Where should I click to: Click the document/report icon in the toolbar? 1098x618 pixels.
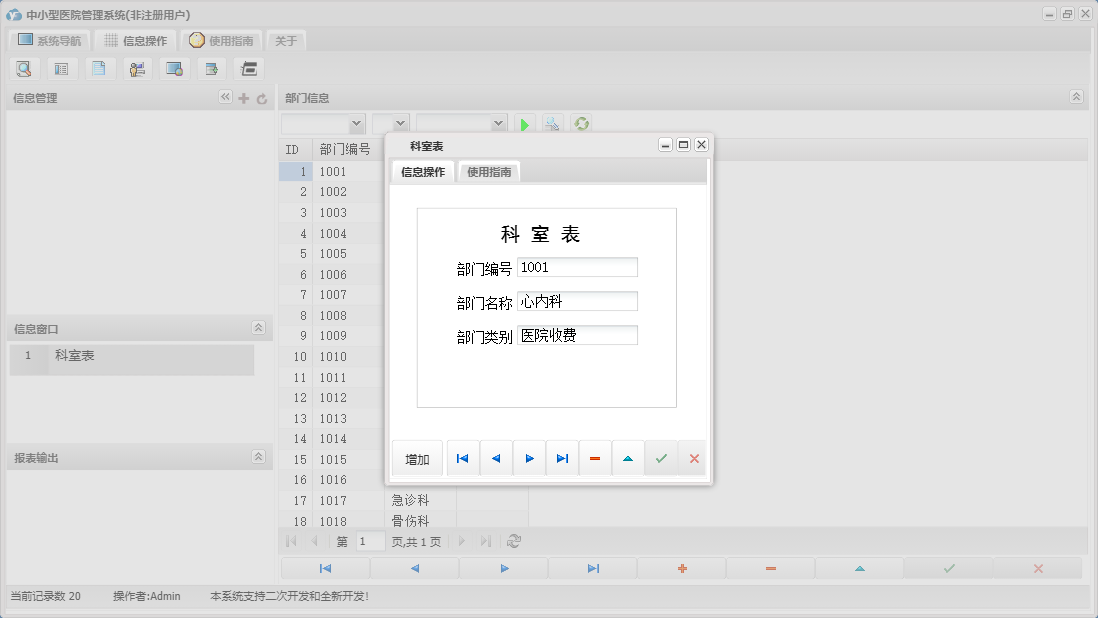pyautogui.click(x=100, y=68)
